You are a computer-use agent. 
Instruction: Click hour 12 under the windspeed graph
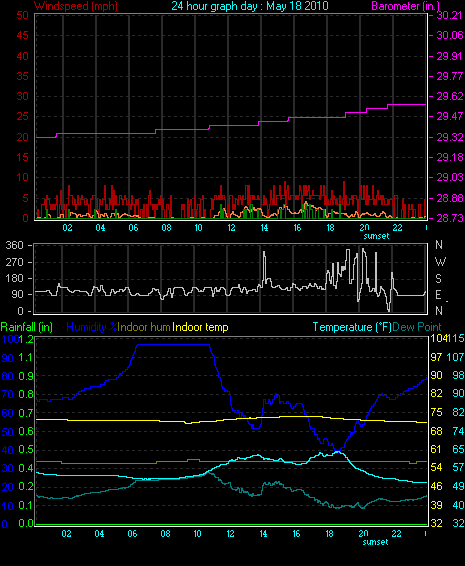[x=231, y=228]
